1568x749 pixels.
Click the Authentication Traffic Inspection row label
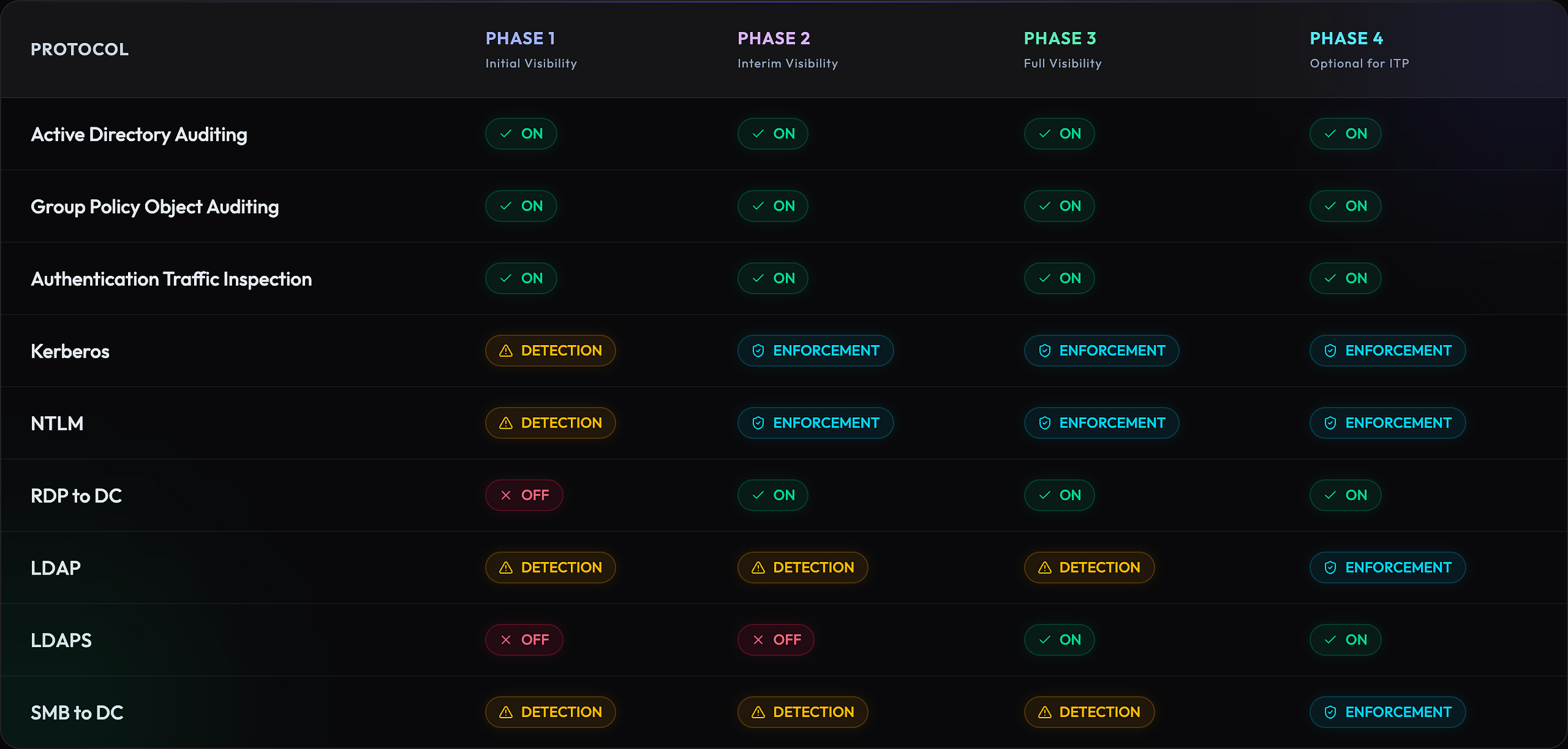click(x=171, y=279)
